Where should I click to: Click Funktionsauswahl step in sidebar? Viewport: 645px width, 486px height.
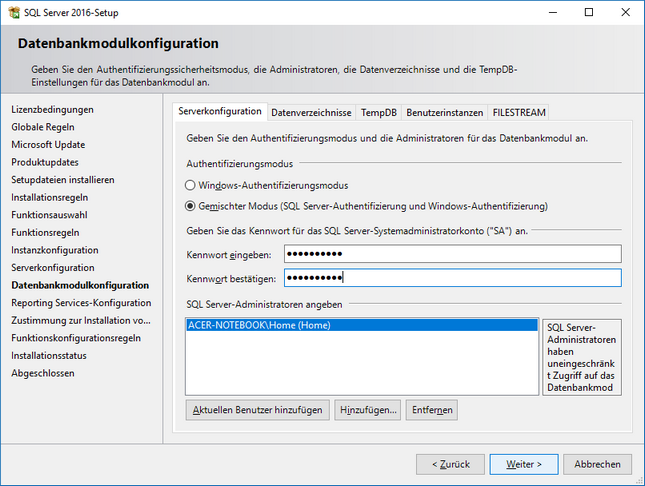(49, 215)
